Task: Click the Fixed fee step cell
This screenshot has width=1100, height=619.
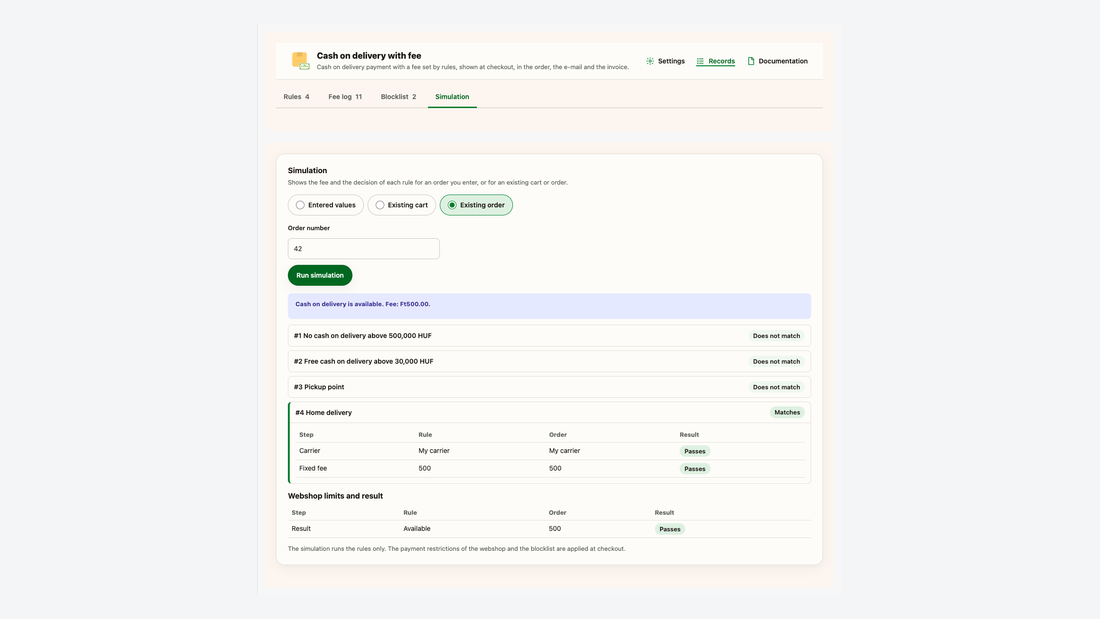Action: [x=313, y=468]
